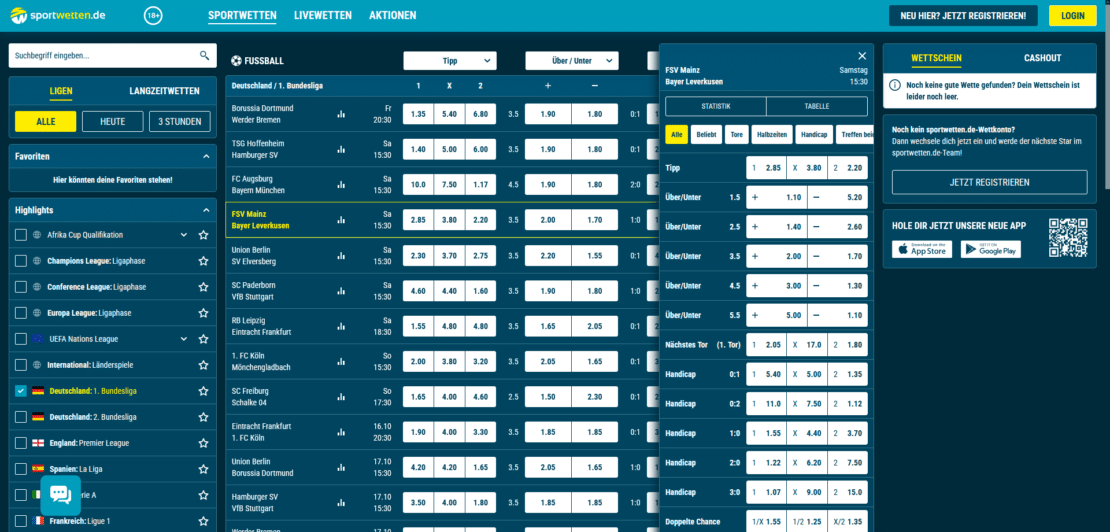Check Conference League Ligaphase checkbox
Image resolution: width=1110 pixels, height=532 pixels.
21,287
